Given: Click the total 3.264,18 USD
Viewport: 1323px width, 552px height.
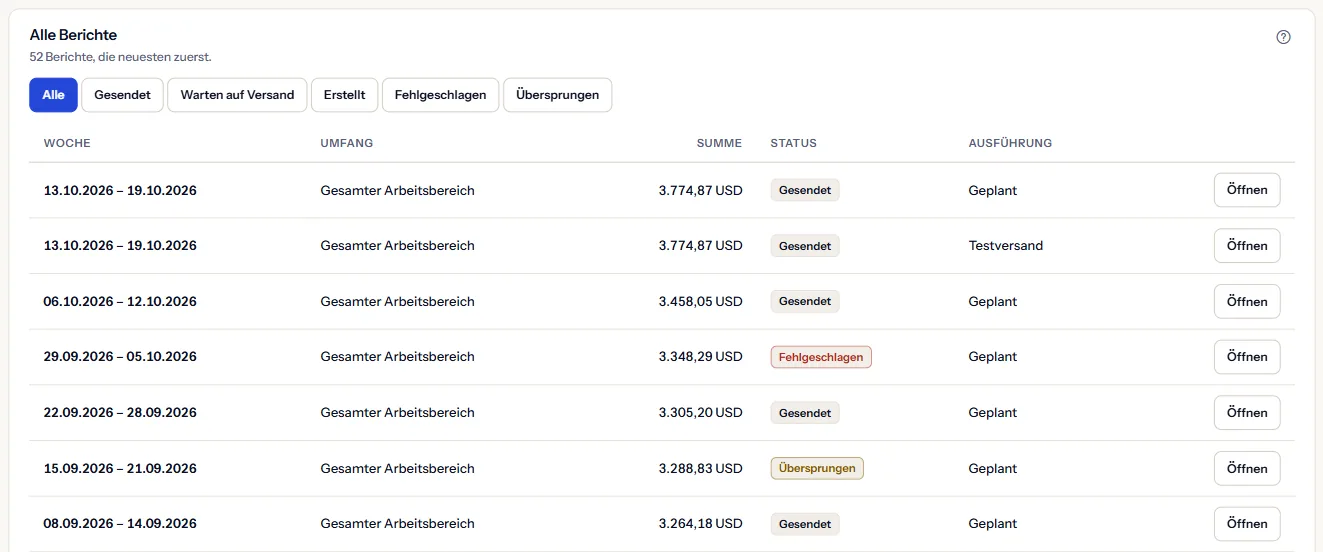Looking at the screenshot, I should pos(700,523).
